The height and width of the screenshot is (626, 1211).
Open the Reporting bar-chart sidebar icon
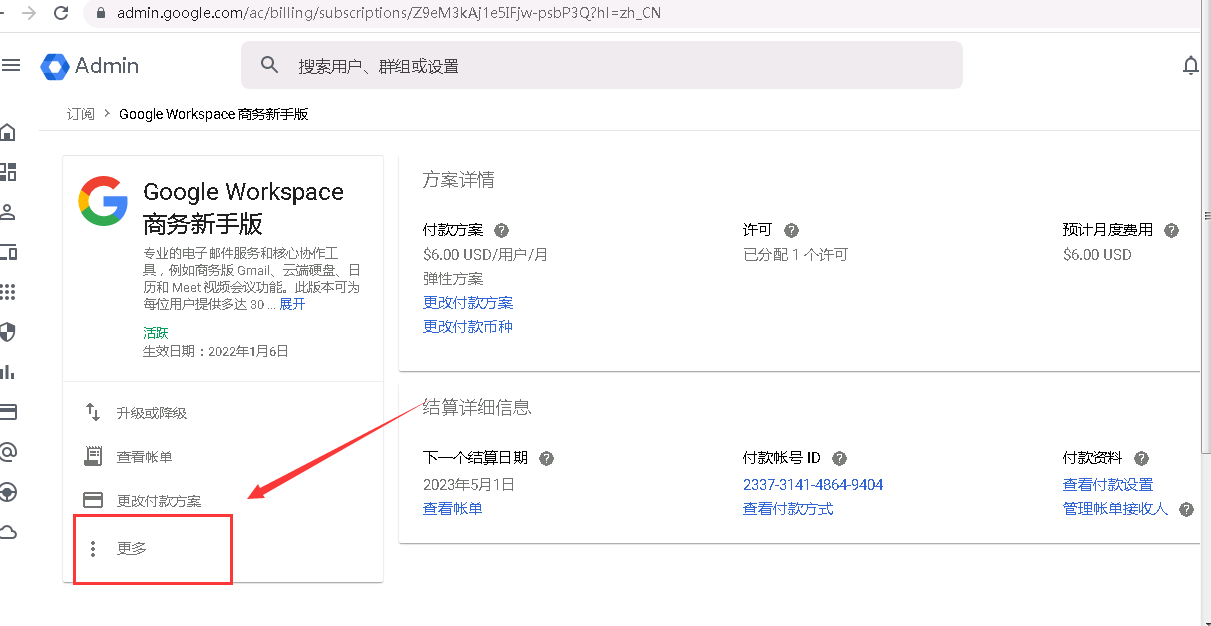click(x=8, y=372)
